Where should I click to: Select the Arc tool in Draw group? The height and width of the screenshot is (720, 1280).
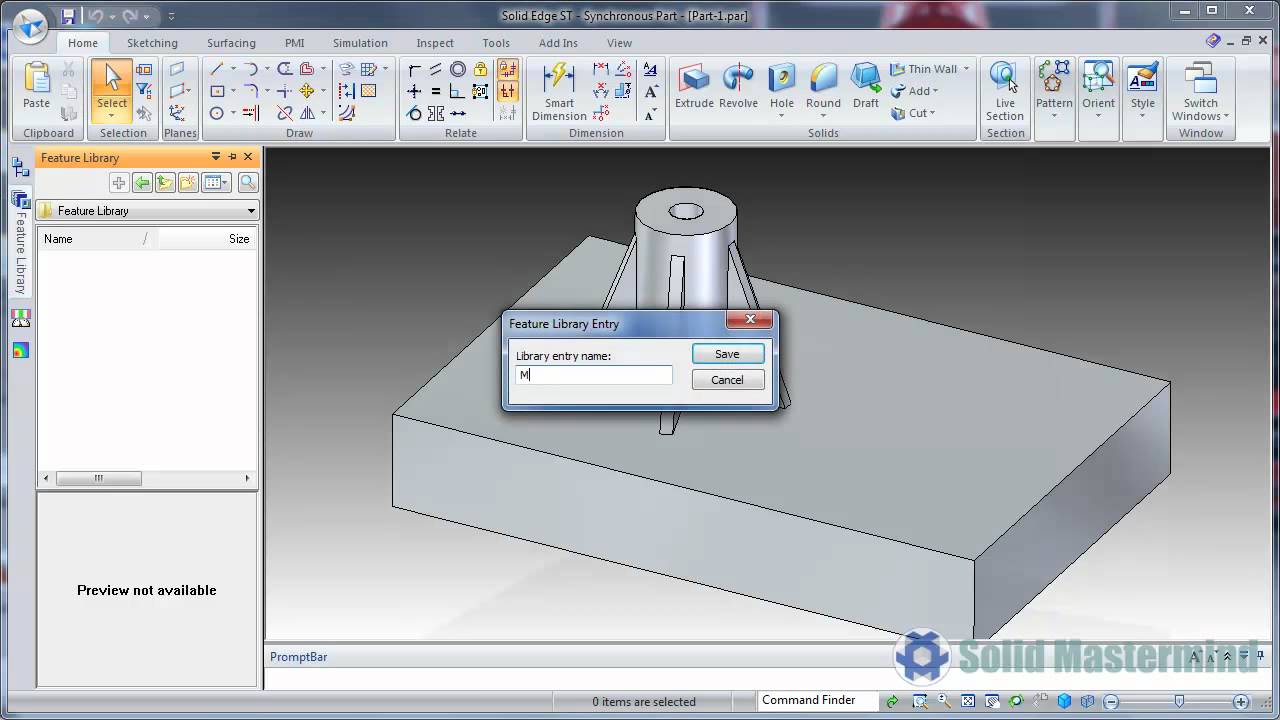[x=251, y=69]
